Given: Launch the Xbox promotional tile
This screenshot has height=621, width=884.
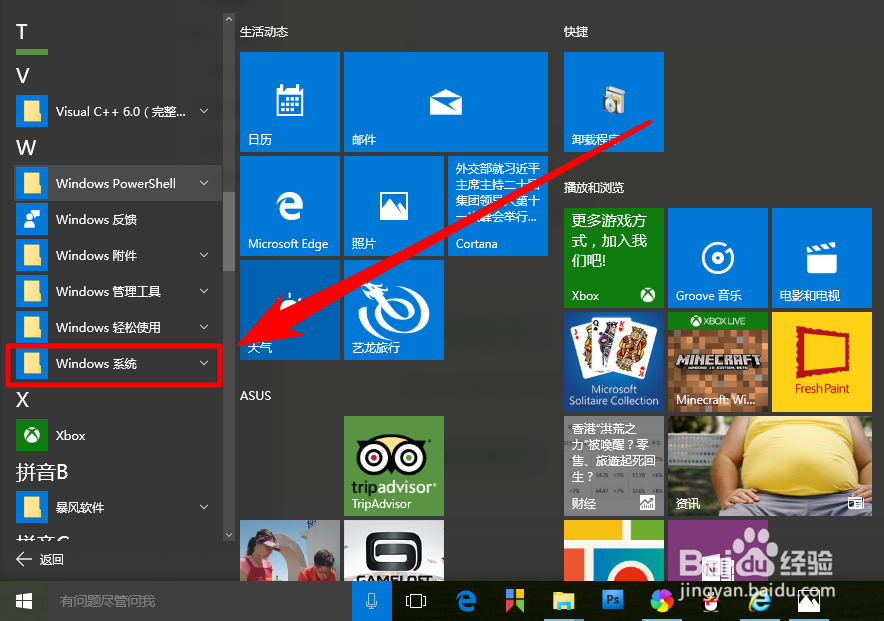Looking at the screenshot, I should (x=613, y=258).
